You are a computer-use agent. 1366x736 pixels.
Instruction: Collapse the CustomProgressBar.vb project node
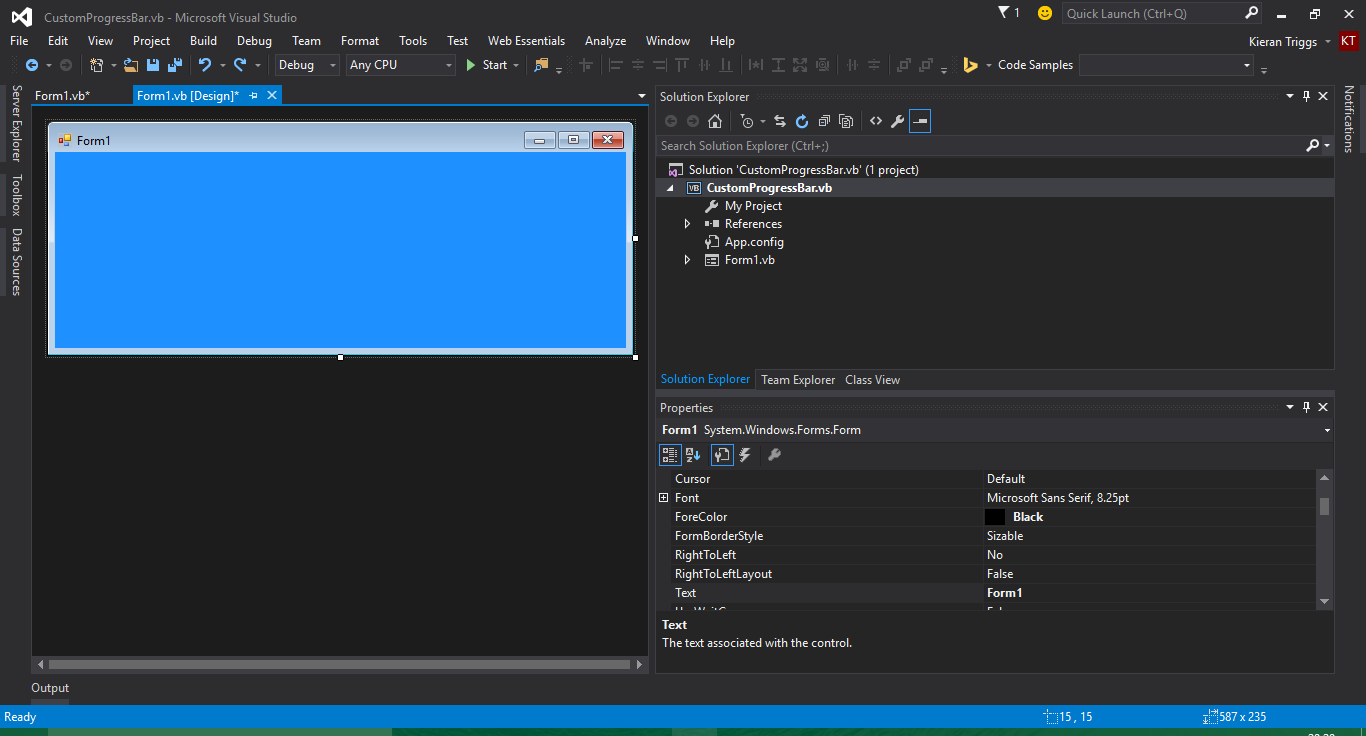point(670,188)
